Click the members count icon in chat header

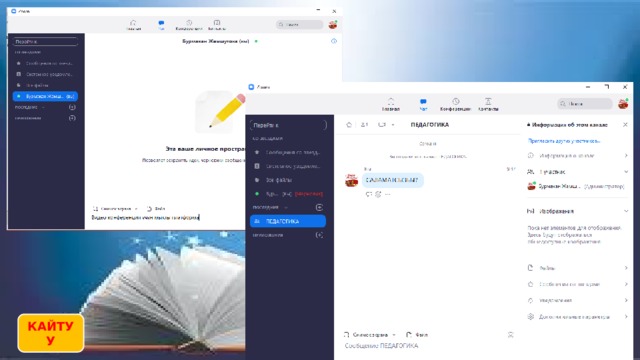coord(364,124)
